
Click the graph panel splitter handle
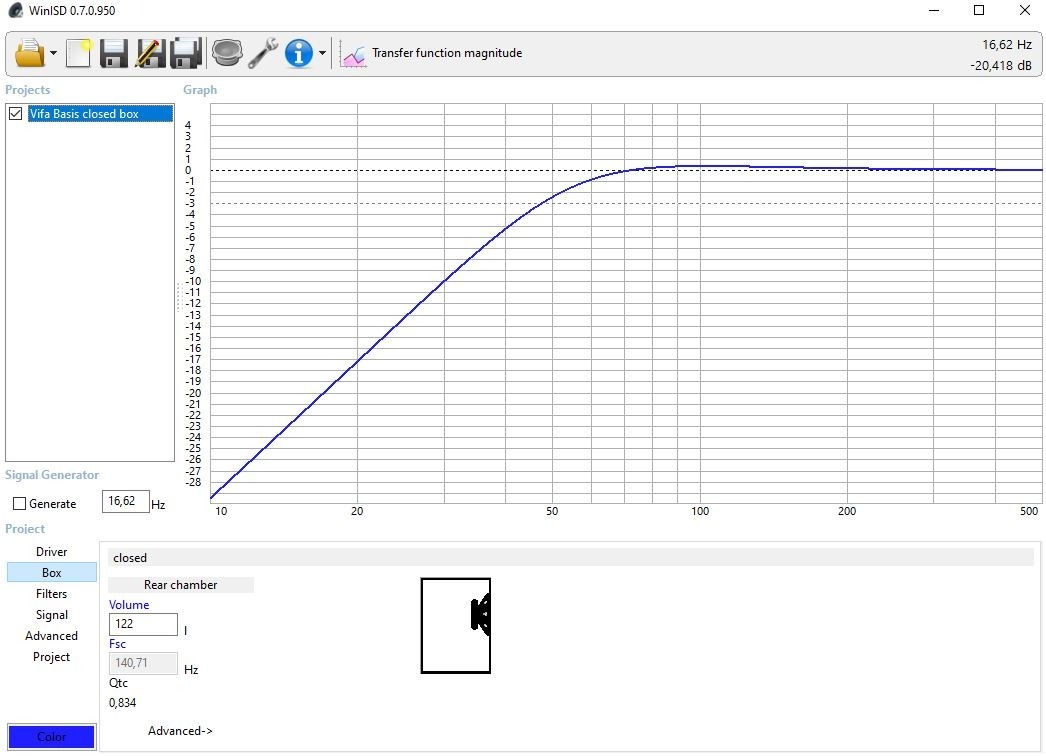point(179,297)
